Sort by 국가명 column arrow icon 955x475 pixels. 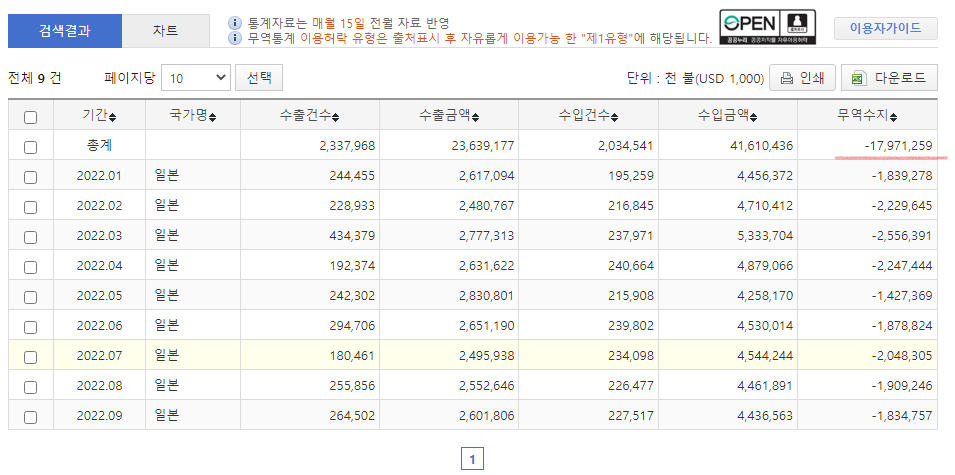tap(213, 117)
